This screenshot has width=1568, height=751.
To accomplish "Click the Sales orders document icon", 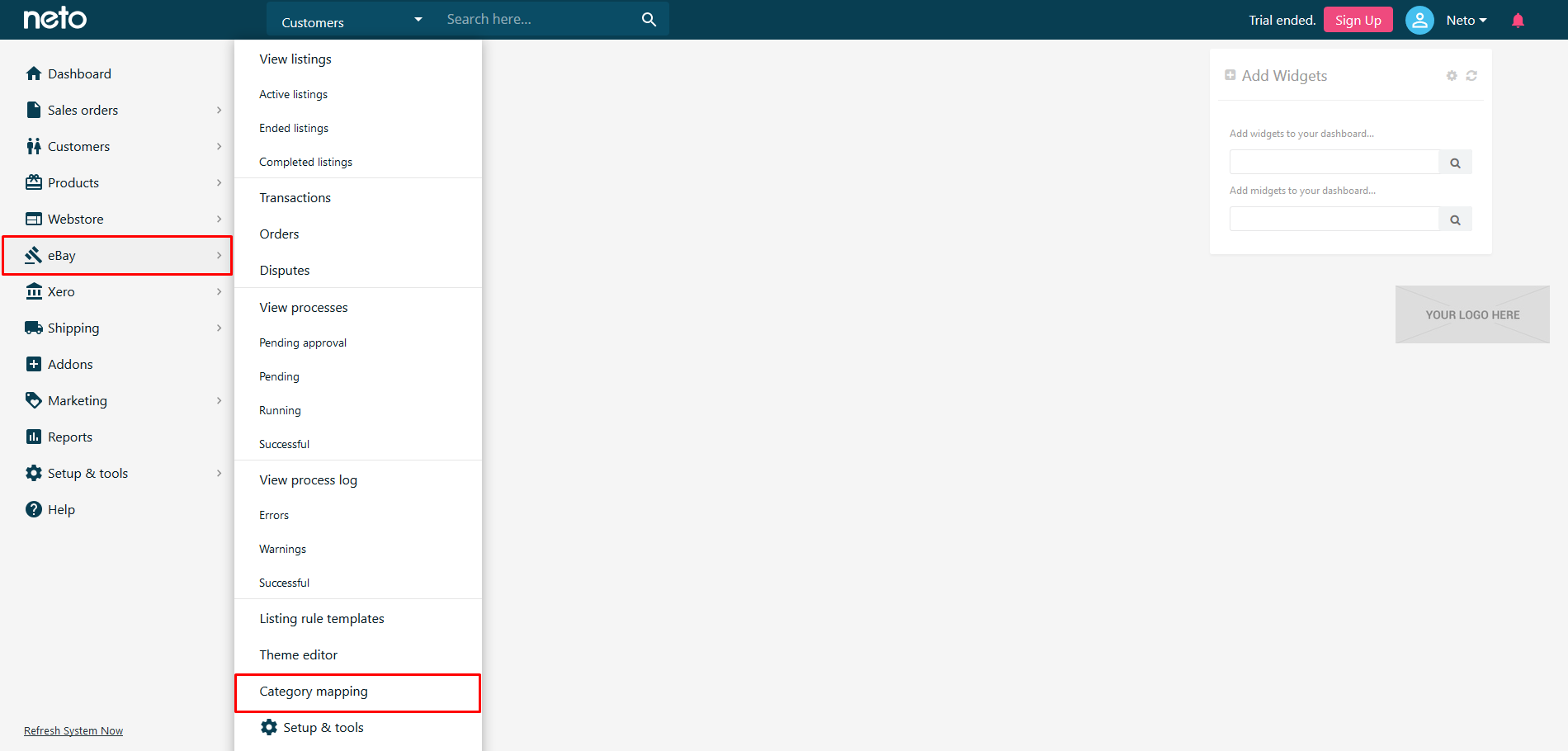I will click(x=34, y=110).
